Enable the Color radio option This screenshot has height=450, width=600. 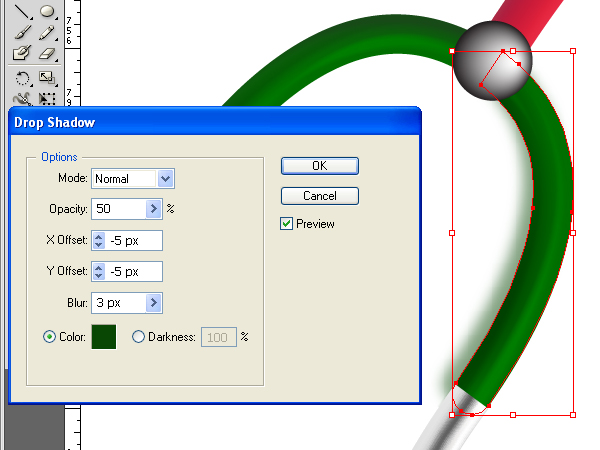[x=49, y=337]
